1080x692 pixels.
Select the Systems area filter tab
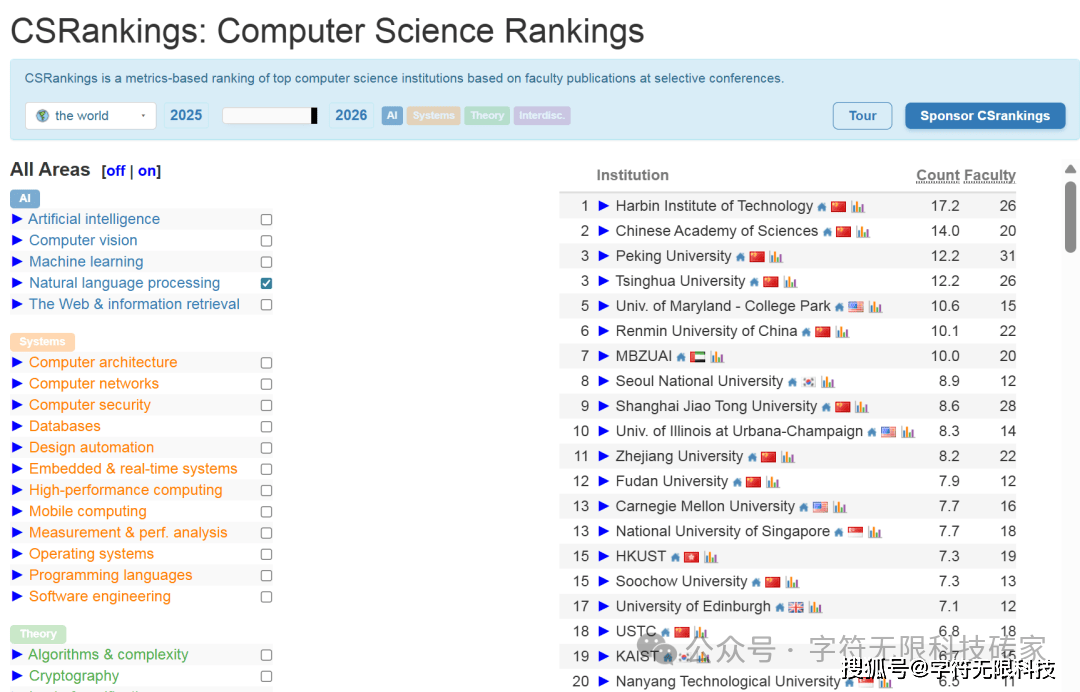(433, 116)
